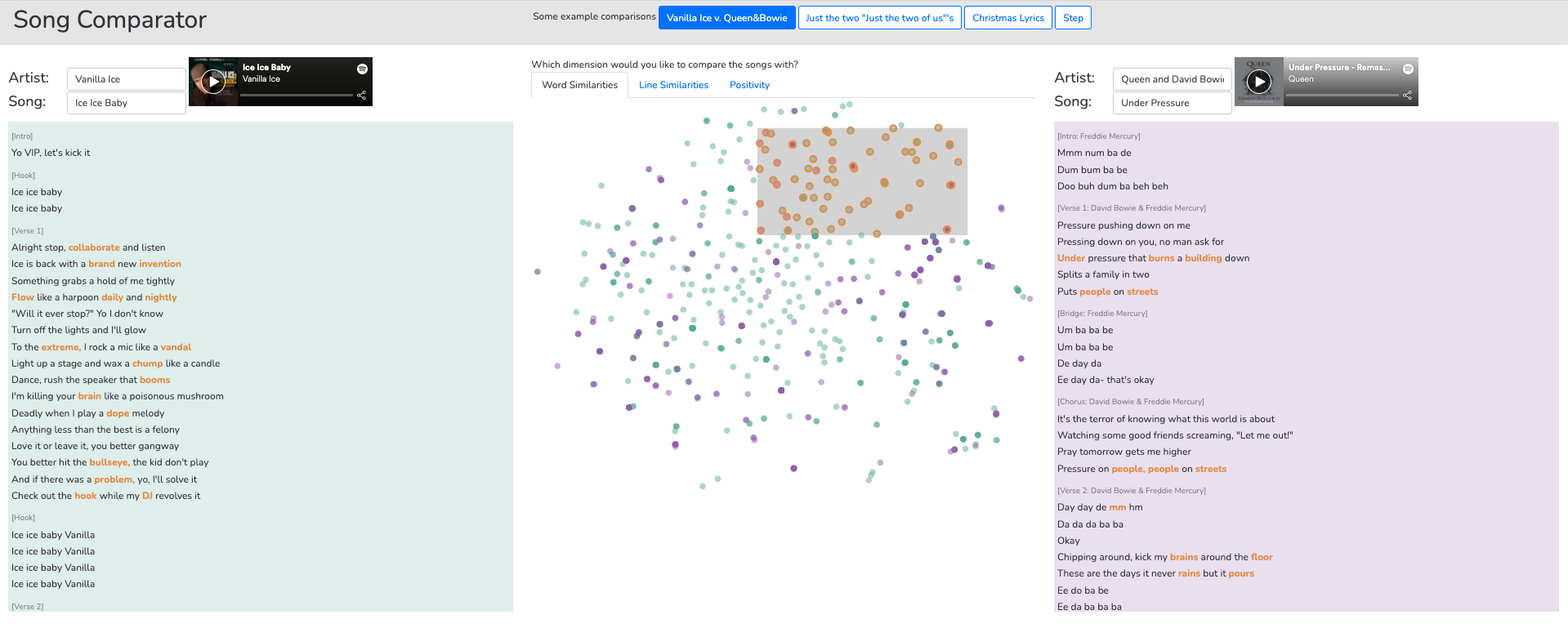Viewport: 1568px width, 628px height.
Task: Click the Step button
Action: pyautogui.click(x=1073, y=18)
